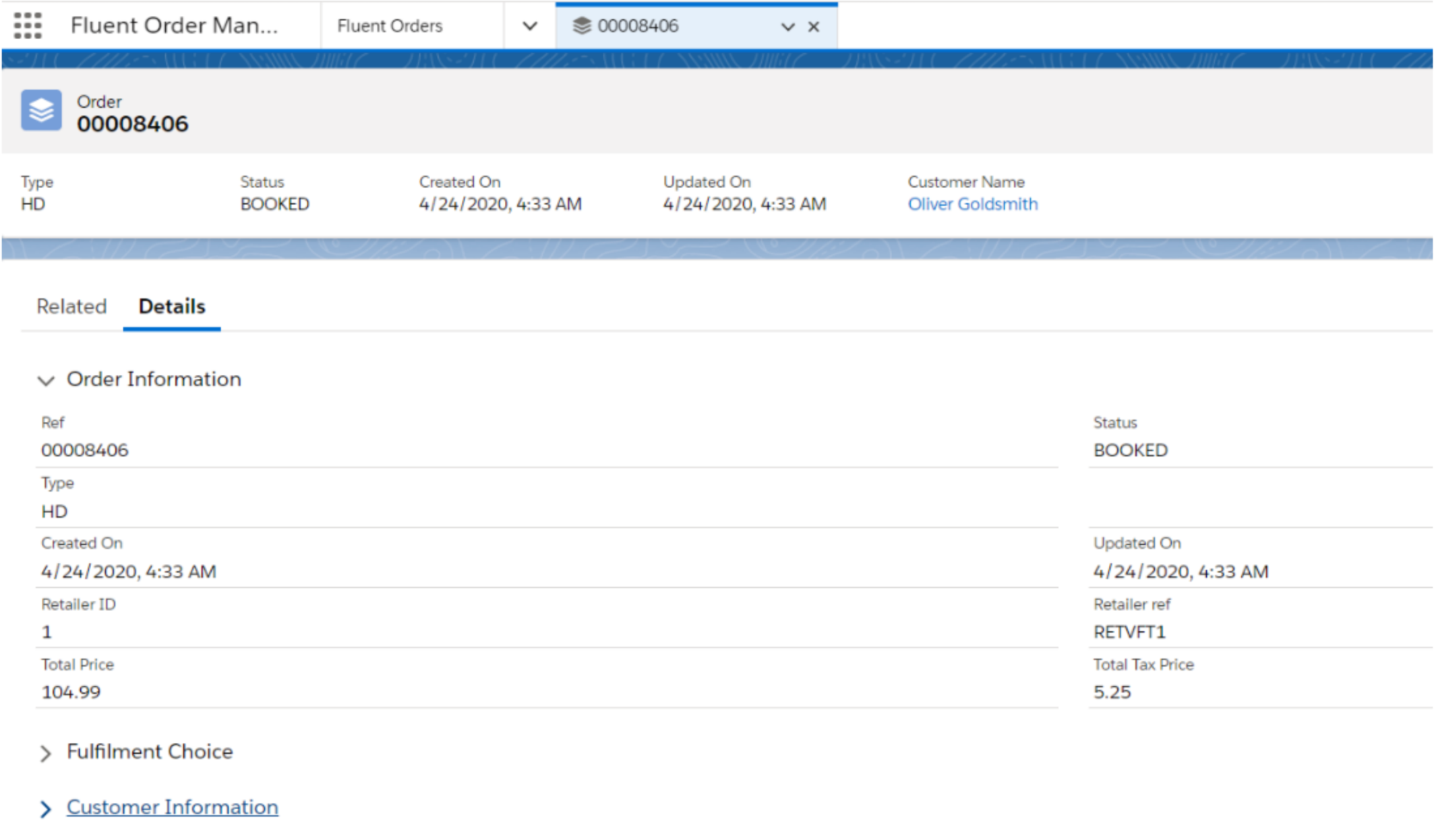This screenshot has width=1436, height=840.
Task: Select the Fluent Order Management app icon grid
Action: 28,26
